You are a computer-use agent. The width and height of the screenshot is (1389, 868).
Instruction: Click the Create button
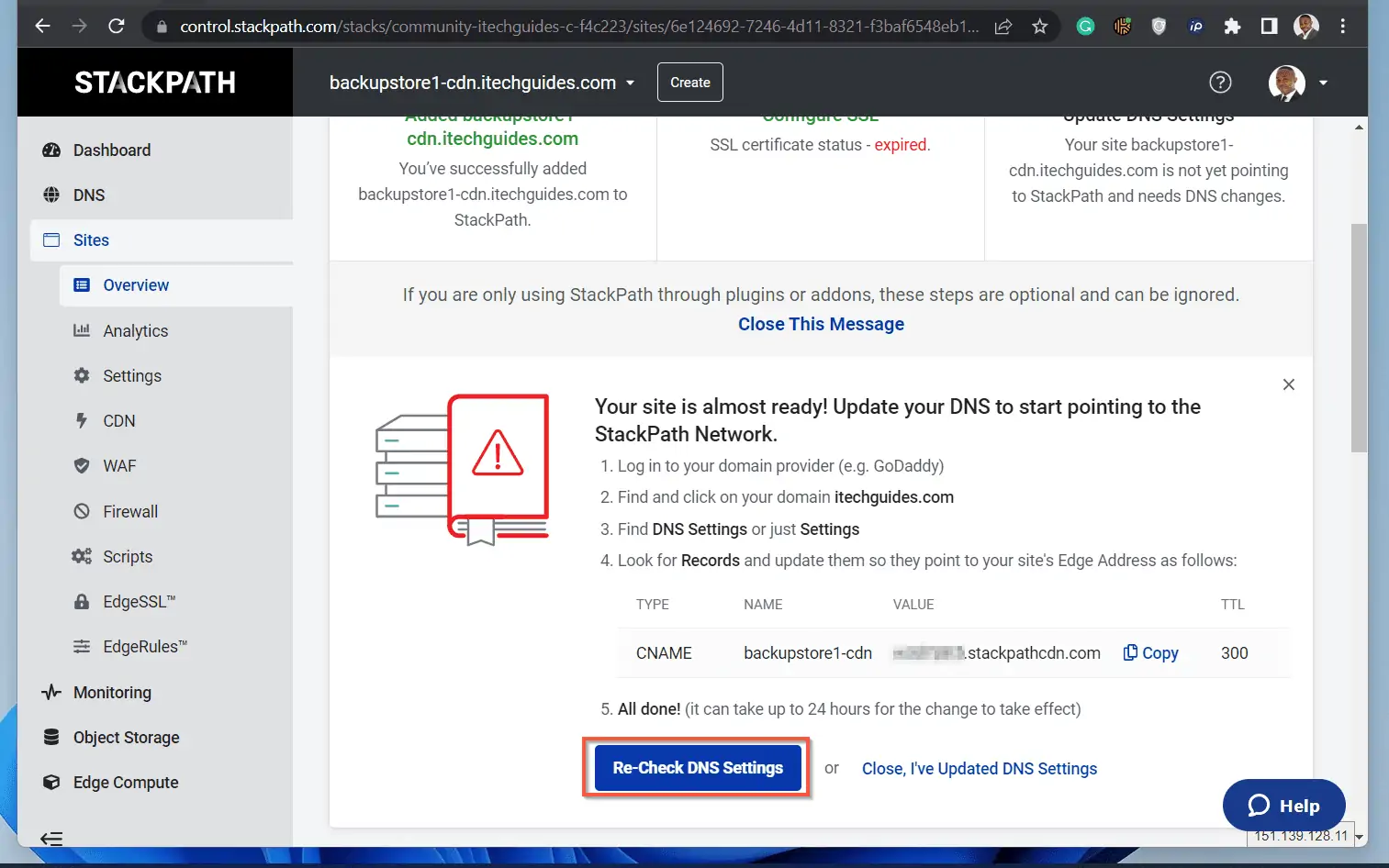pos(690,83)
